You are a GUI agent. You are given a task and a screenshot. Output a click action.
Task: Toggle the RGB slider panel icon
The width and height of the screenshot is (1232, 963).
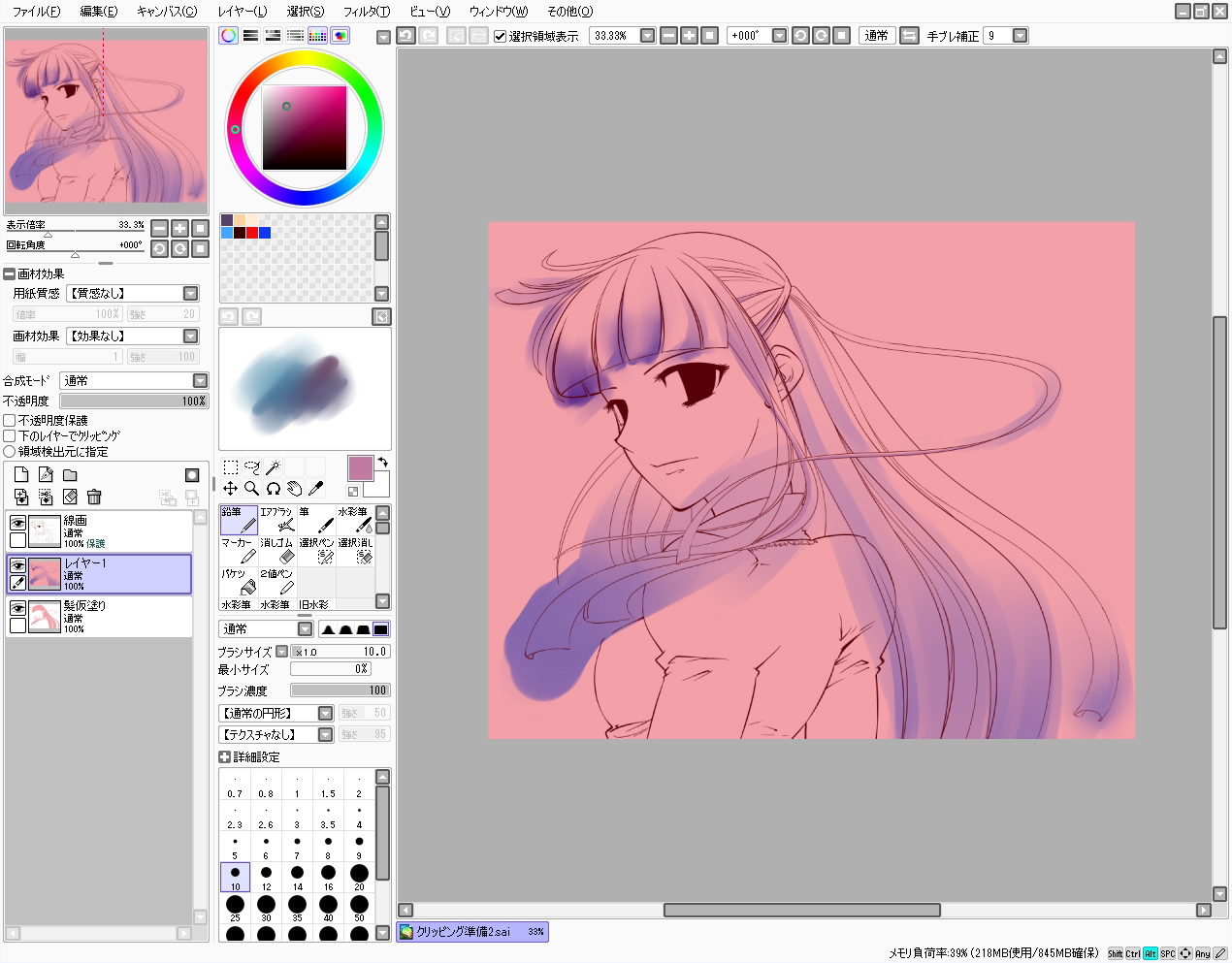click(250, 36)
